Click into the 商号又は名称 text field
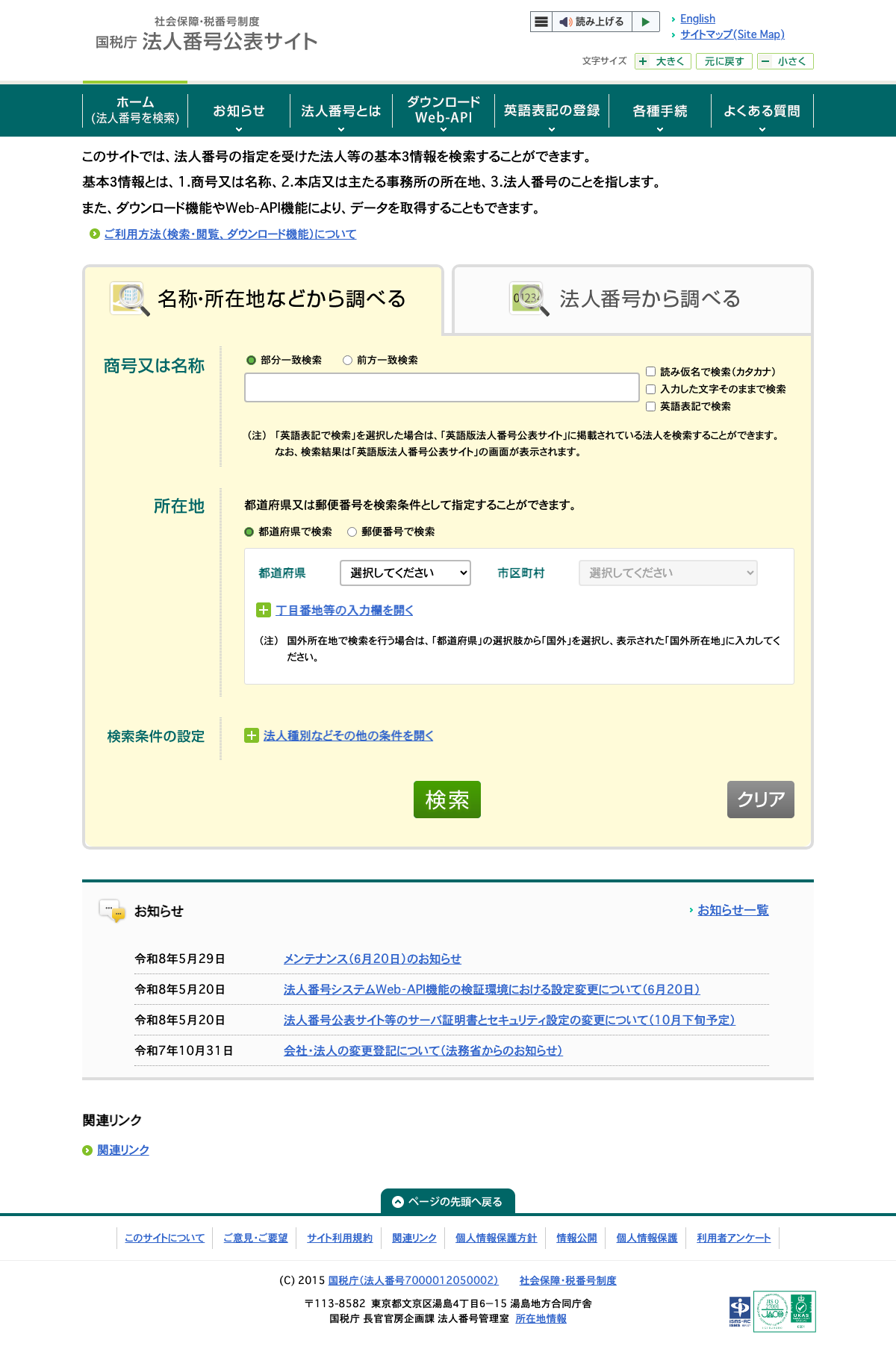 click(442, 387)
